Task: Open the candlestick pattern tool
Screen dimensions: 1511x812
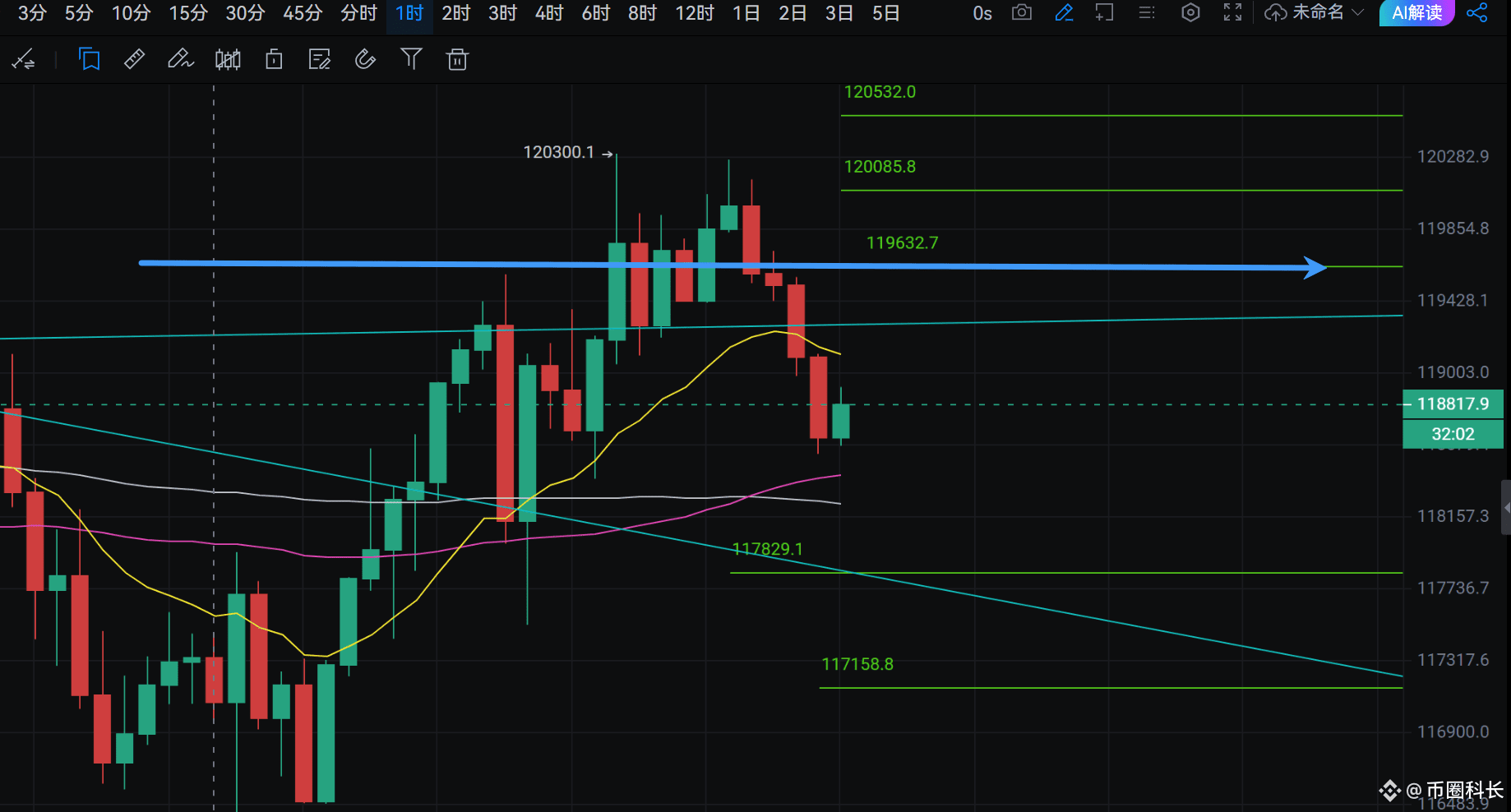Action: pyautogui.click(x=228, y=59)
